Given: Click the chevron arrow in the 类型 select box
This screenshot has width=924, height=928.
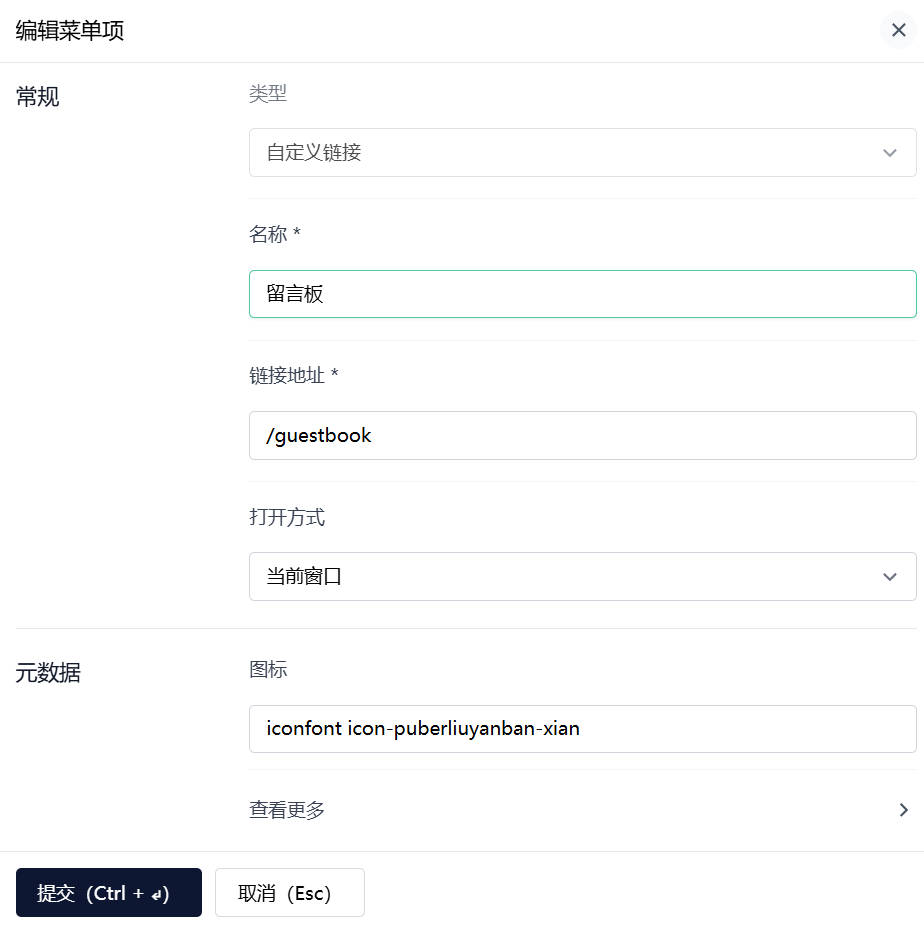Looking at the screenshot, I should coord(889,153).
